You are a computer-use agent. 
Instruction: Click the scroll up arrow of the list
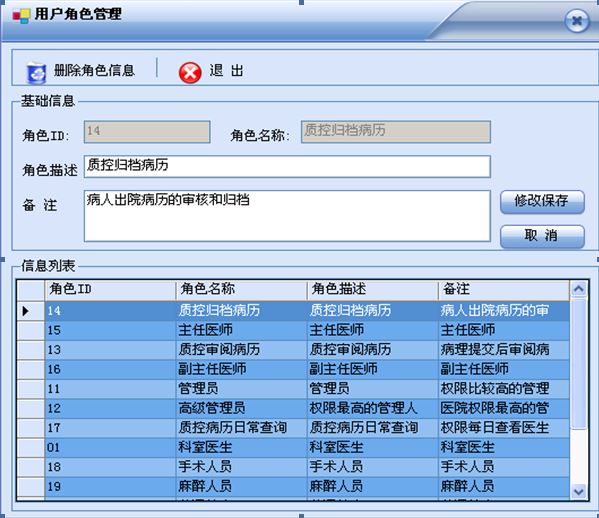(578, 289)
